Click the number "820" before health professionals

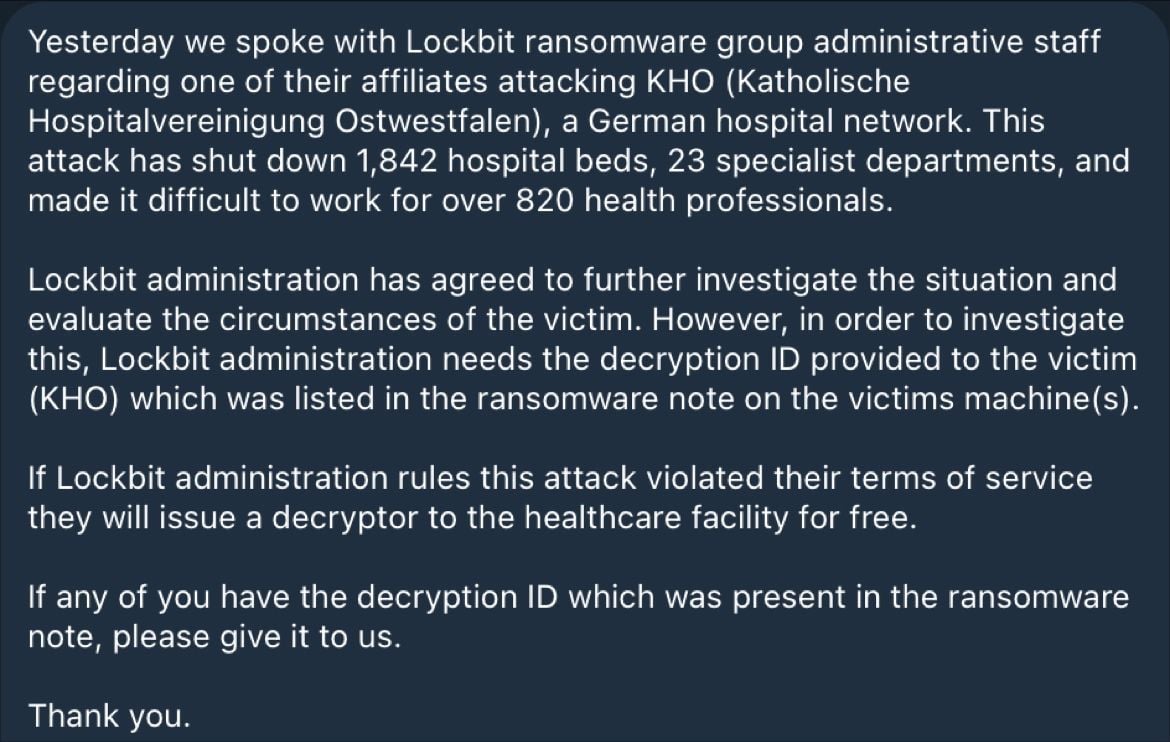544,200
